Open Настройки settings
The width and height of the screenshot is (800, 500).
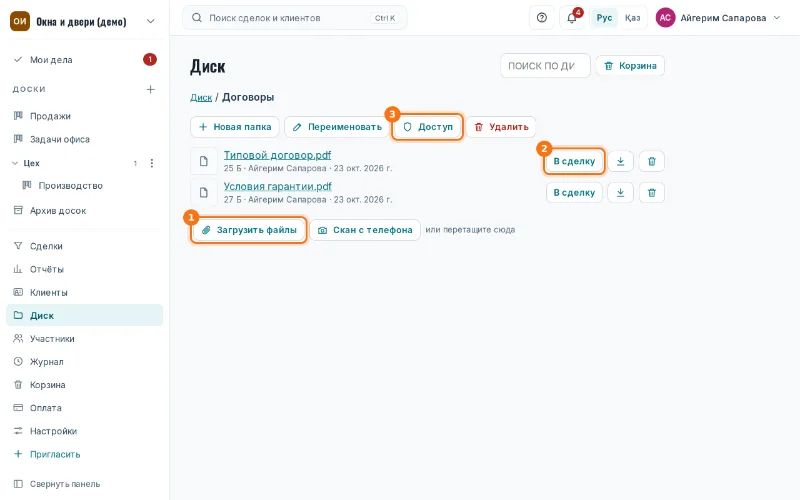(85, 431)
